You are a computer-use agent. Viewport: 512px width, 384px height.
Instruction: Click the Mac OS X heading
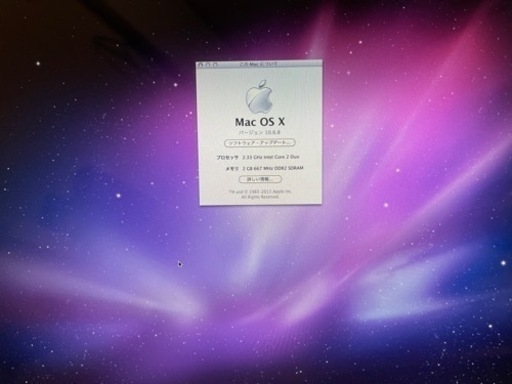pos(260,122)
